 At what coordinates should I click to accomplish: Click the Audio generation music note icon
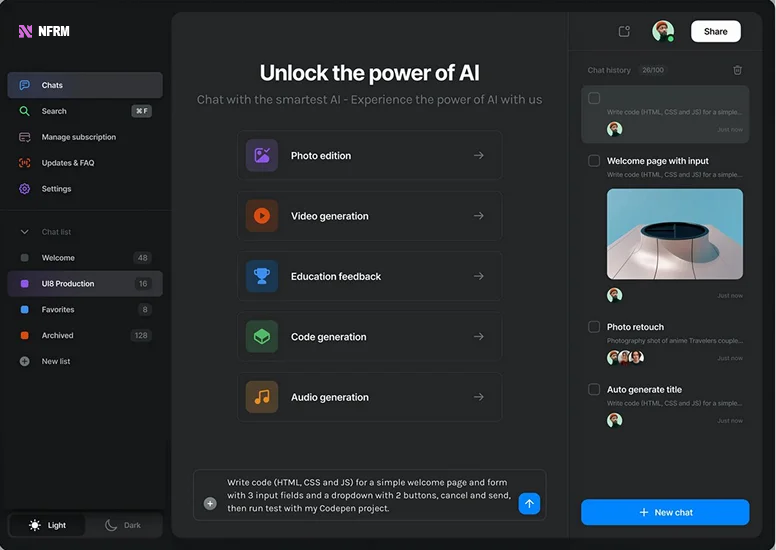pyautogui.click(x=262, y=397)
